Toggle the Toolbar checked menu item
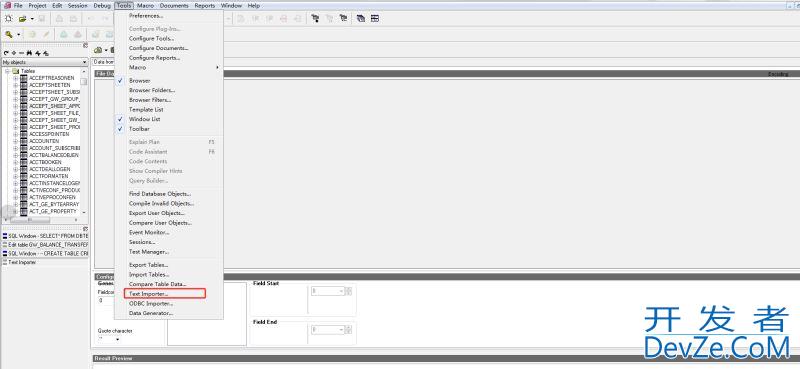The image size is (800, 369). click(x=139, y=129)
